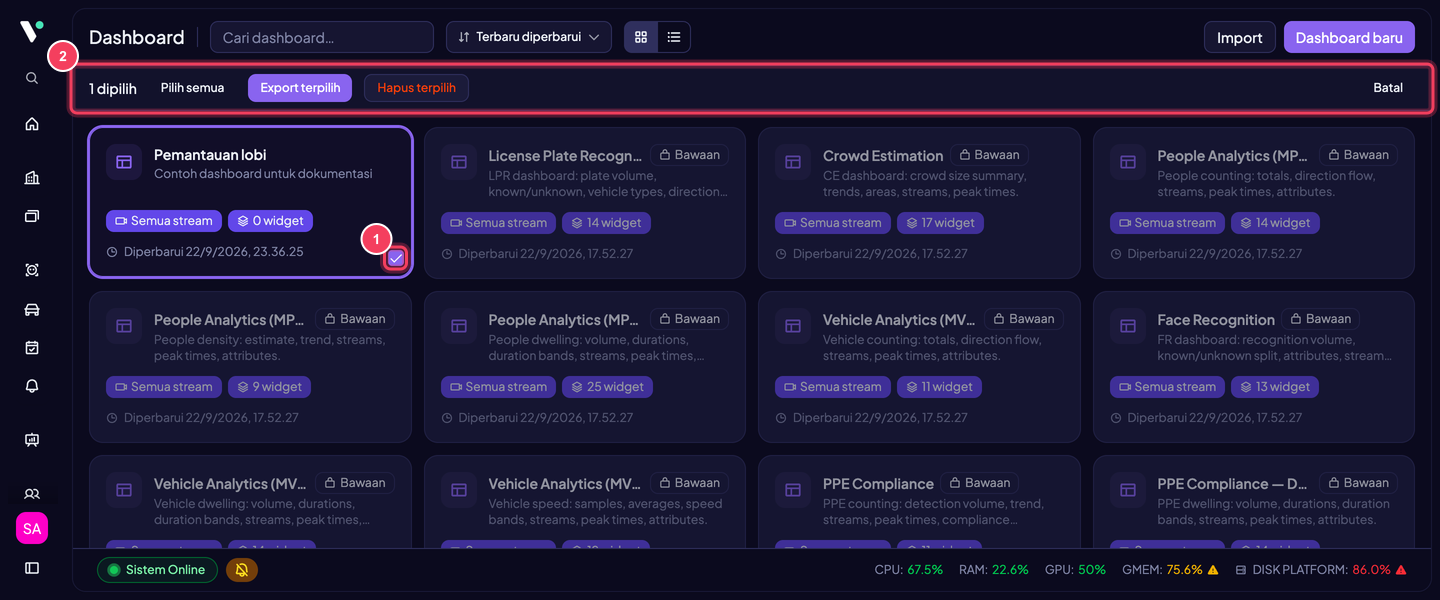The height and width of the screenshot is (600, 1440).
Task: Select the car icon in the sidebar
Action: point(32,309)
